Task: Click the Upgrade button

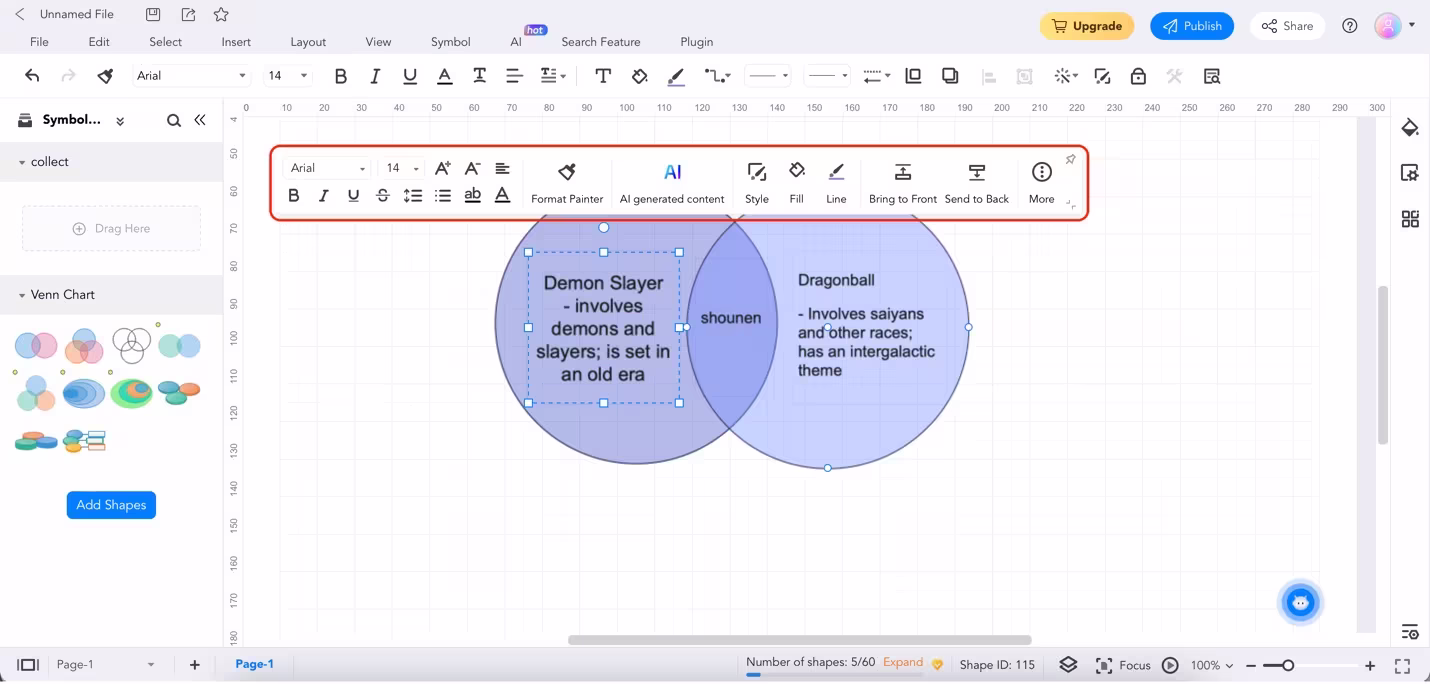Action: point(1087,26)
